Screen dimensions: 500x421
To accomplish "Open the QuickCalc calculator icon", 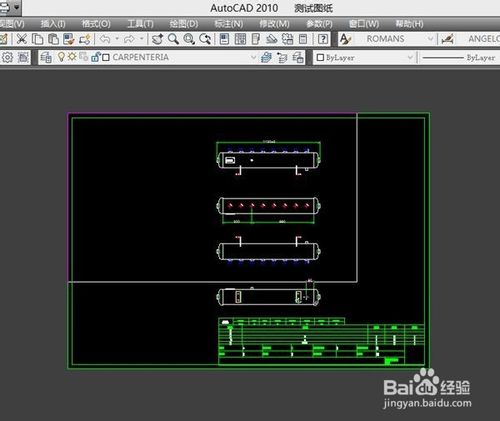I will pyautogui.click(x=303, y=39).
